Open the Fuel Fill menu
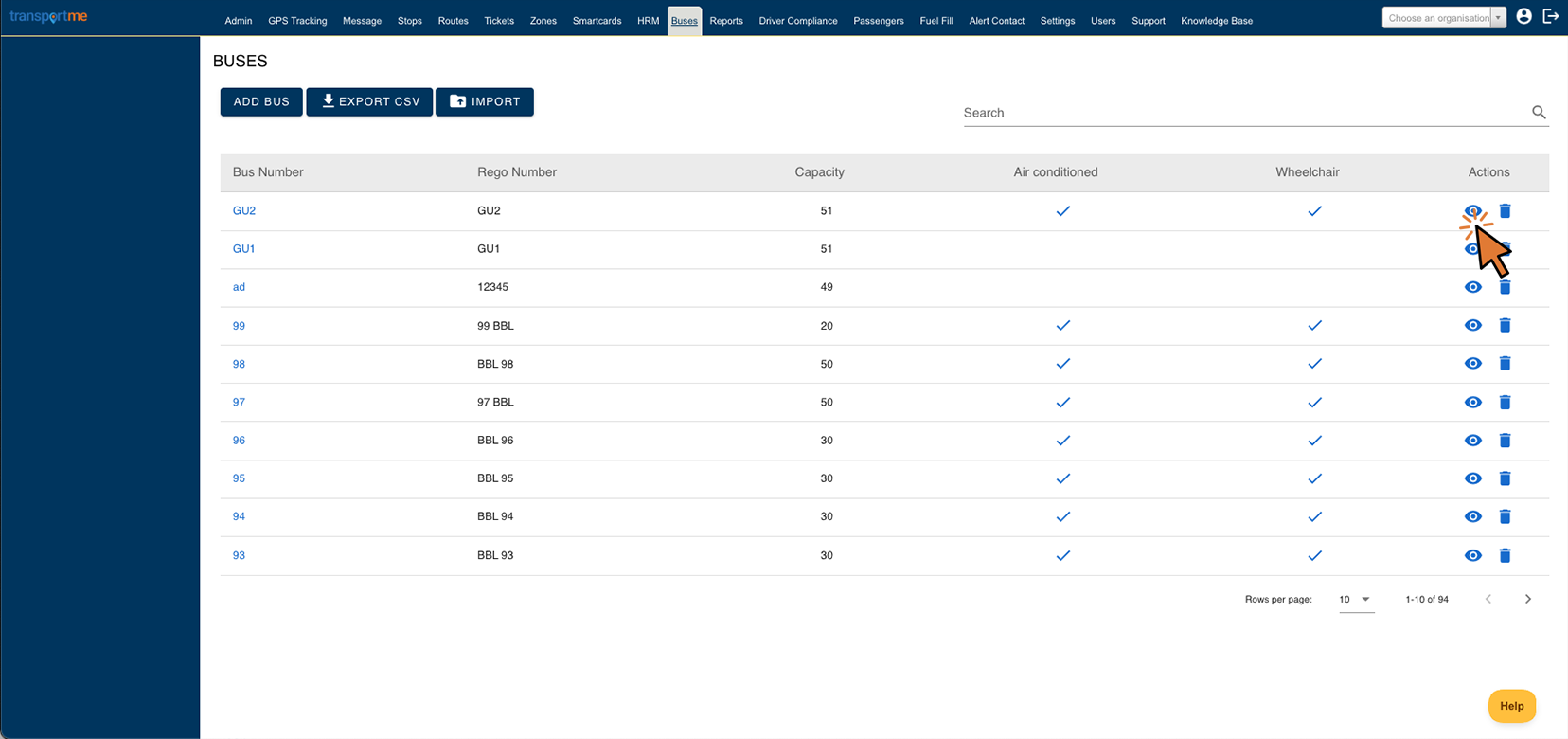This screenshot has height=739, width=1568. click(x=936, y=21)
